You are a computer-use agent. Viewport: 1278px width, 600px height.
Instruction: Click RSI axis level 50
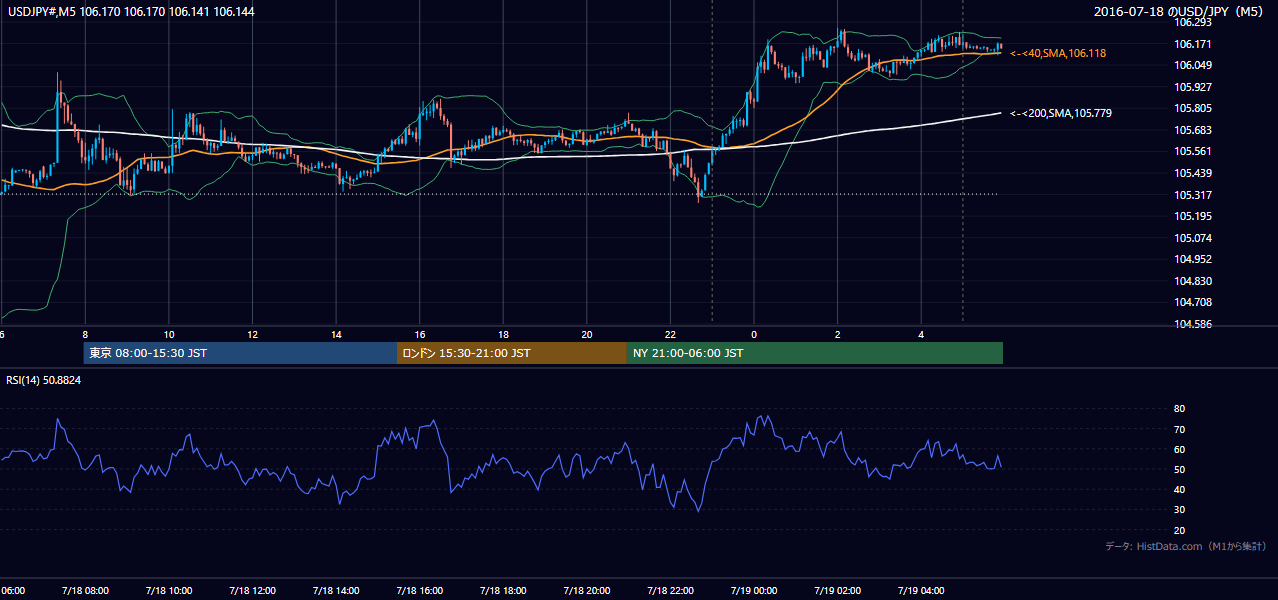tap(1179, 469)
